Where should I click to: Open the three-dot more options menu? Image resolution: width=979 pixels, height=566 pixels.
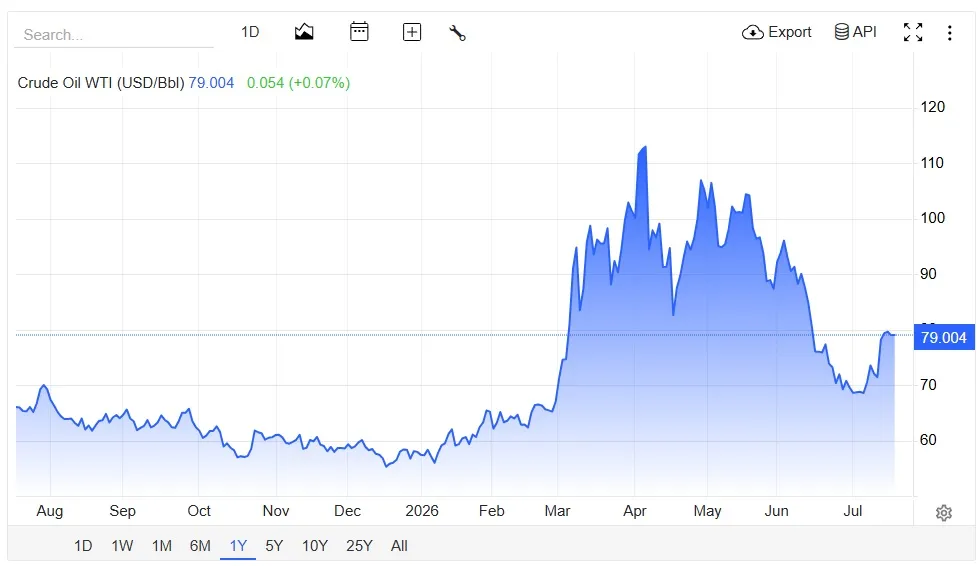point(950,32)
